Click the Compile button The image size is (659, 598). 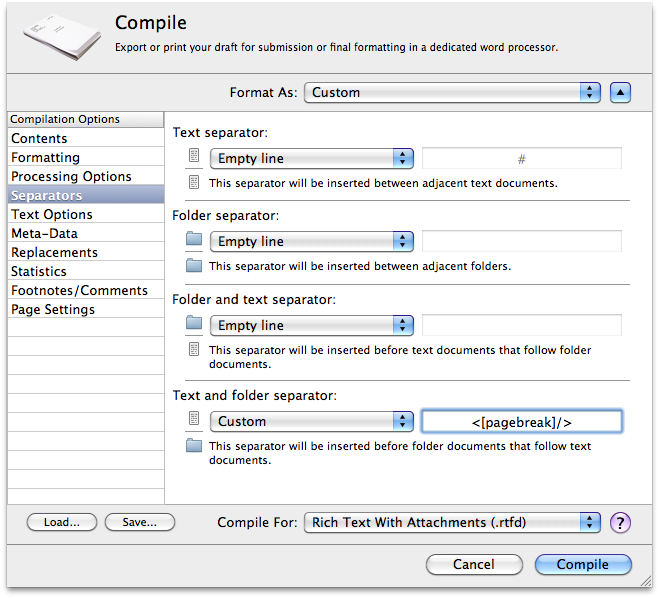(583, 564)
